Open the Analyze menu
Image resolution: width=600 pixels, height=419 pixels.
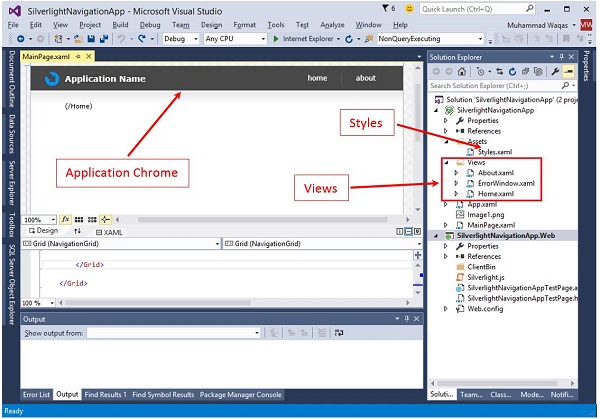[332, 25]
